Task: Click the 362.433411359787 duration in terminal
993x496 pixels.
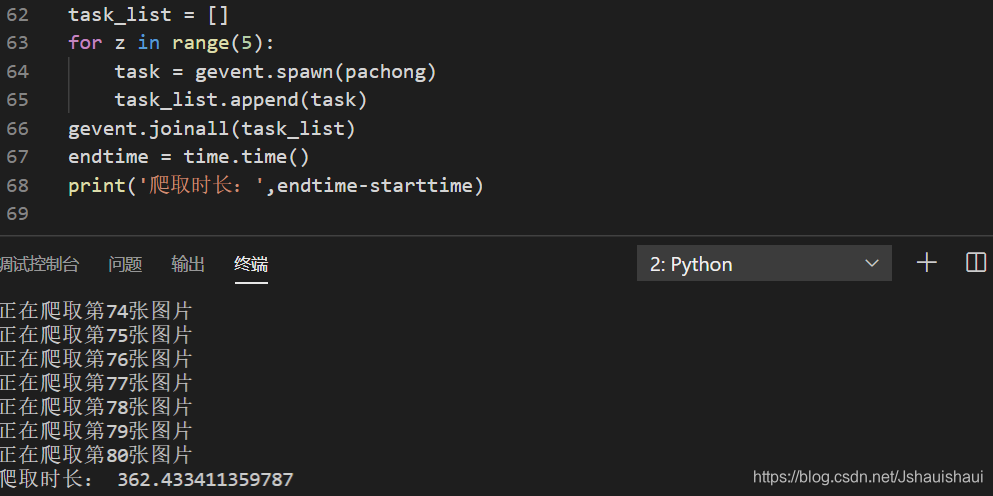Action: pos(205,480)
